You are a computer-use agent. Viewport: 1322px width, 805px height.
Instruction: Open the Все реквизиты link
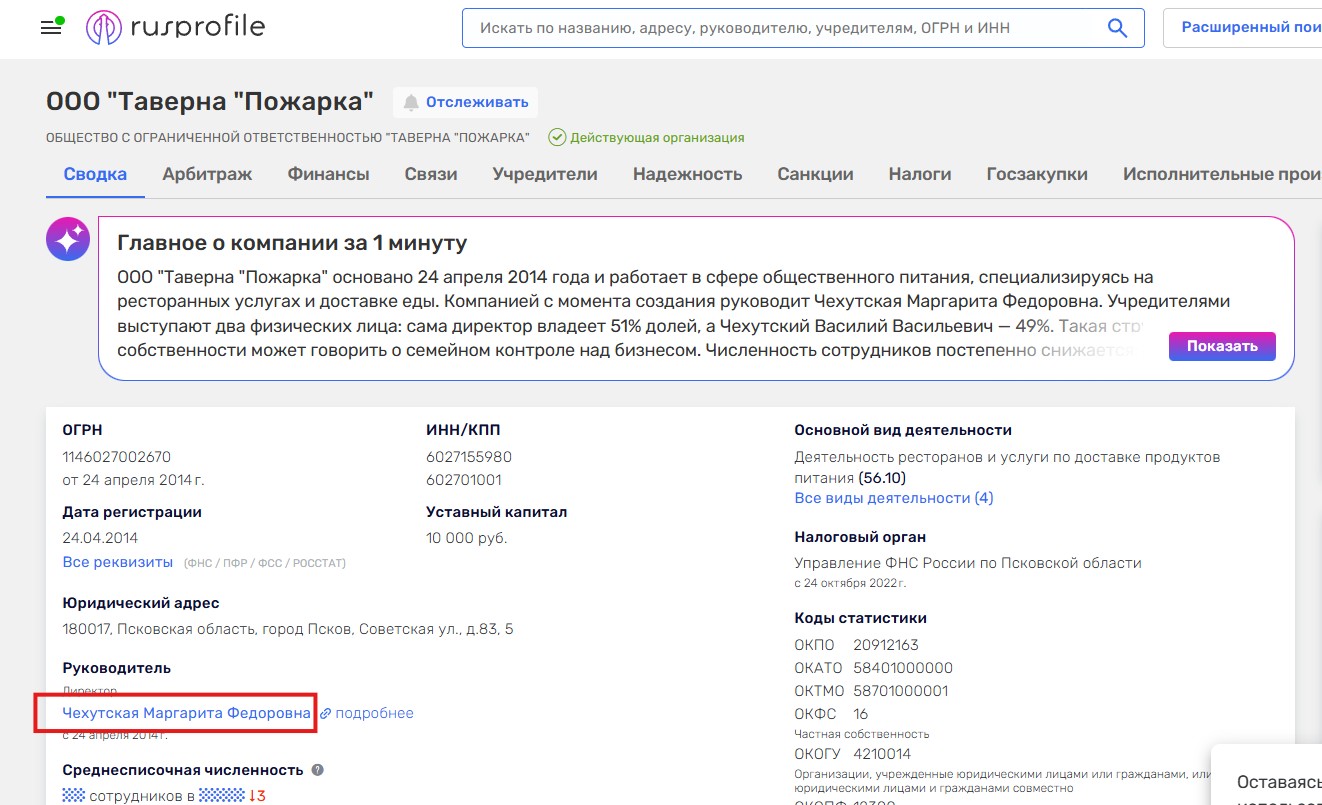coord(117,562)
